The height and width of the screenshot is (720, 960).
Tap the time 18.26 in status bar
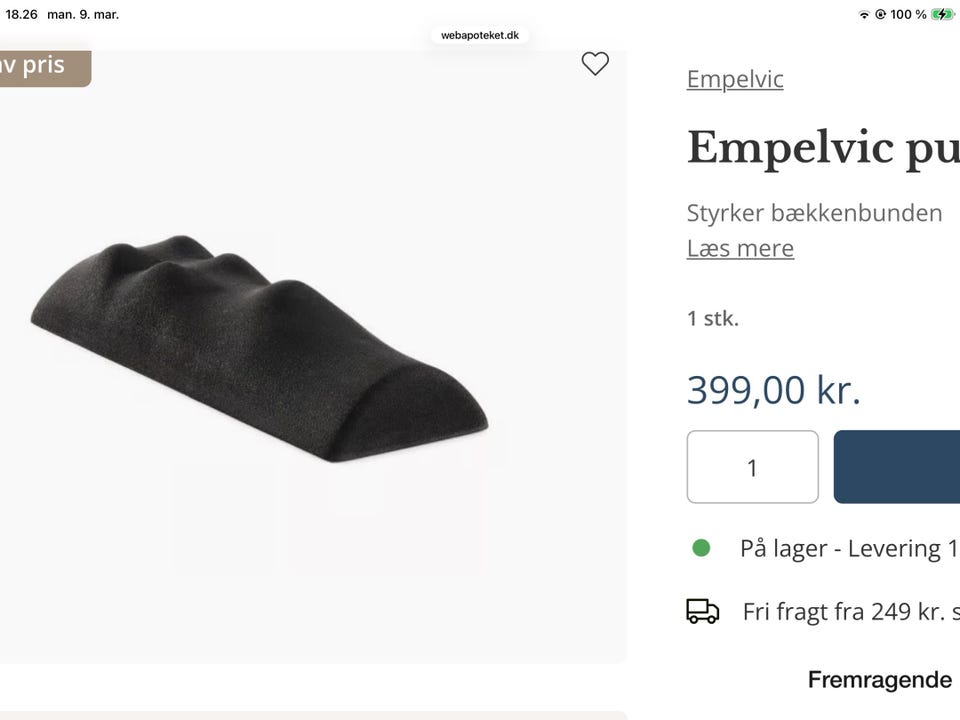[x=21, y=15]
